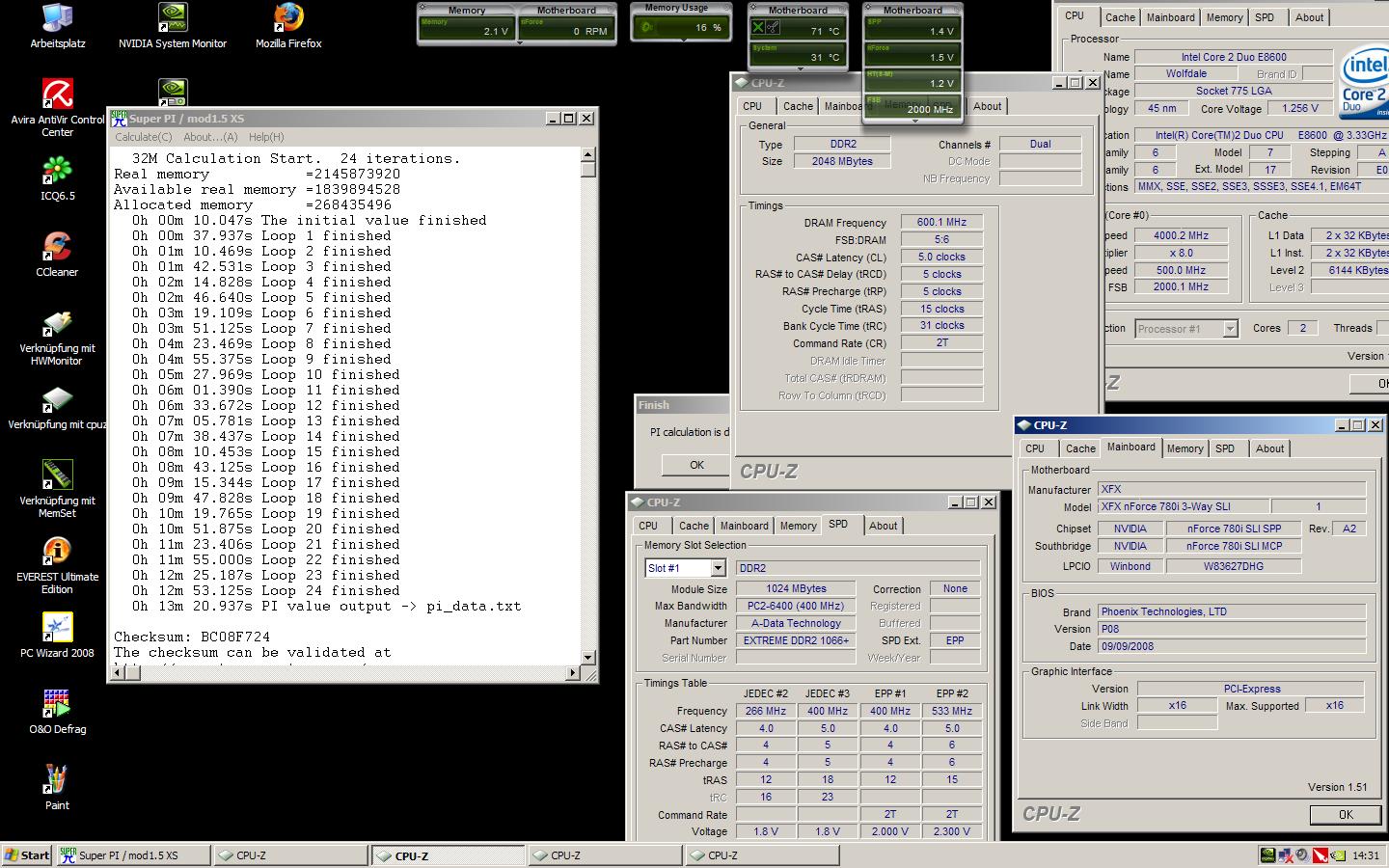This screenshot has width=1389, height=868.
Task: Open the NVIDIA System Monitor desktop icon
Action: tap(173, 18)
